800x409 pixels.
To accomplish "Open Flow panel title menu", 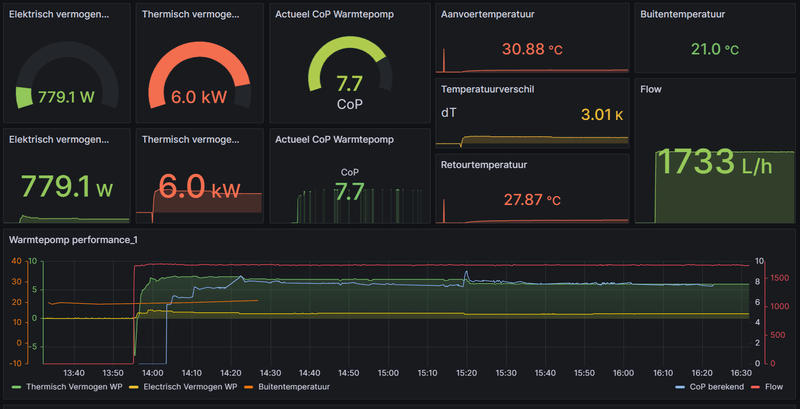I will point(651,89).
